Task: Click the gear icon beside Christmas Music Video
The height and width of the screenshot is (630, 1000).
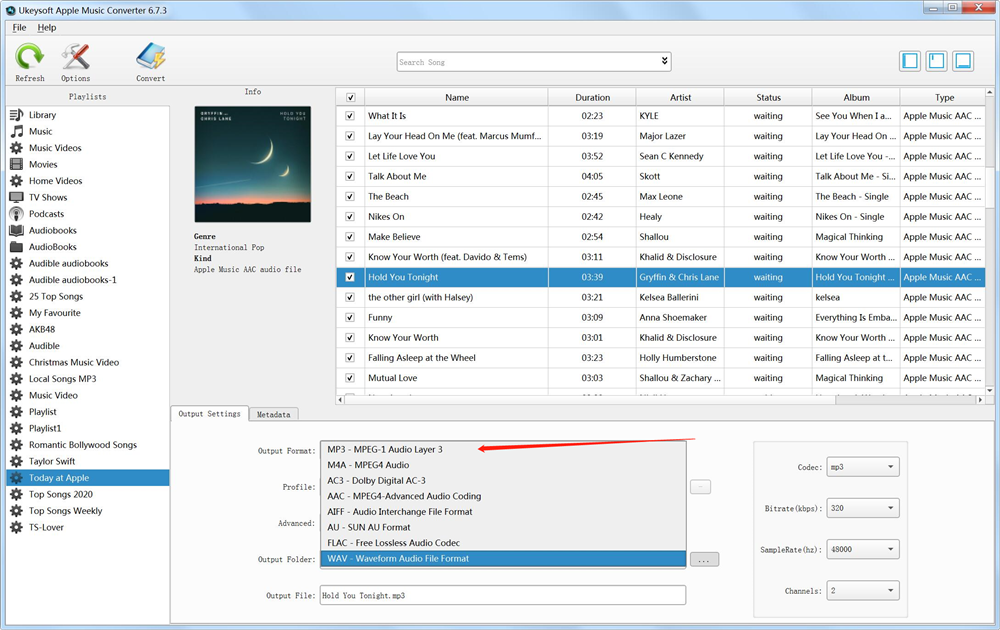Action: (x=17, y=362)
